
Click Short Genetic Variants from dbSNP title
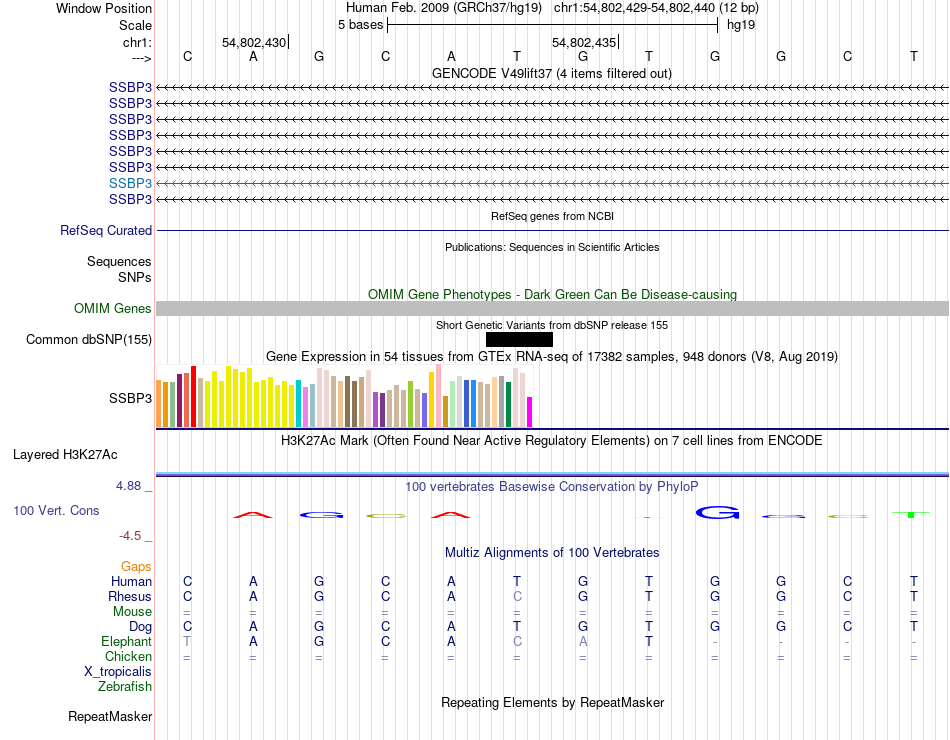tap(552, 325)
